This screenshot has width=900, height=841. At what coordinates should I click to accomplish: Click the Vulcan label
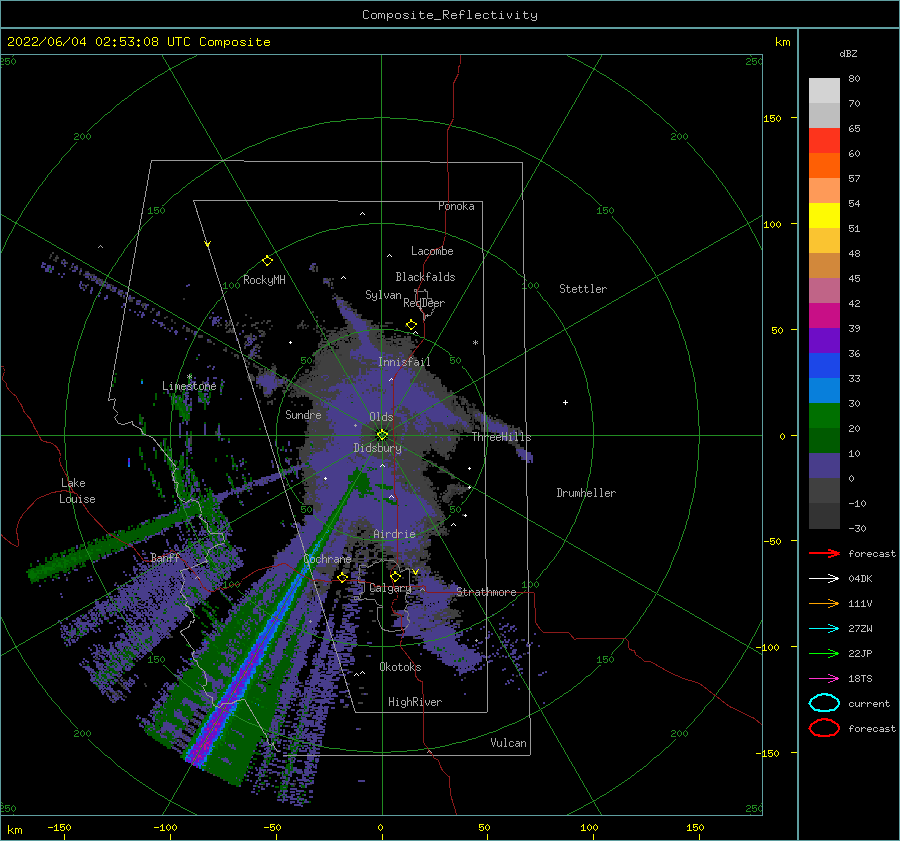tap(508, 743)
